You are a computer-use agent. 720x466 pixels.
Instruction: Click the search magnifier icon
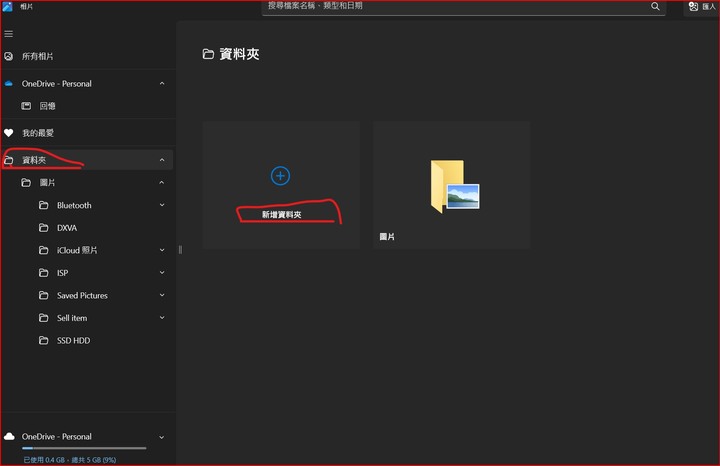[x=655, y=6]
